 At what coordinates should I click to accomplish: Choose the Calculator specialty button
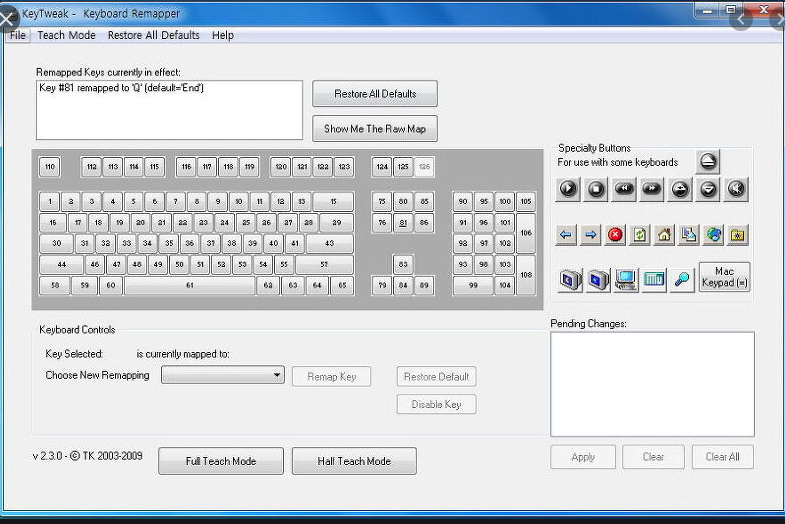(654, 279)
